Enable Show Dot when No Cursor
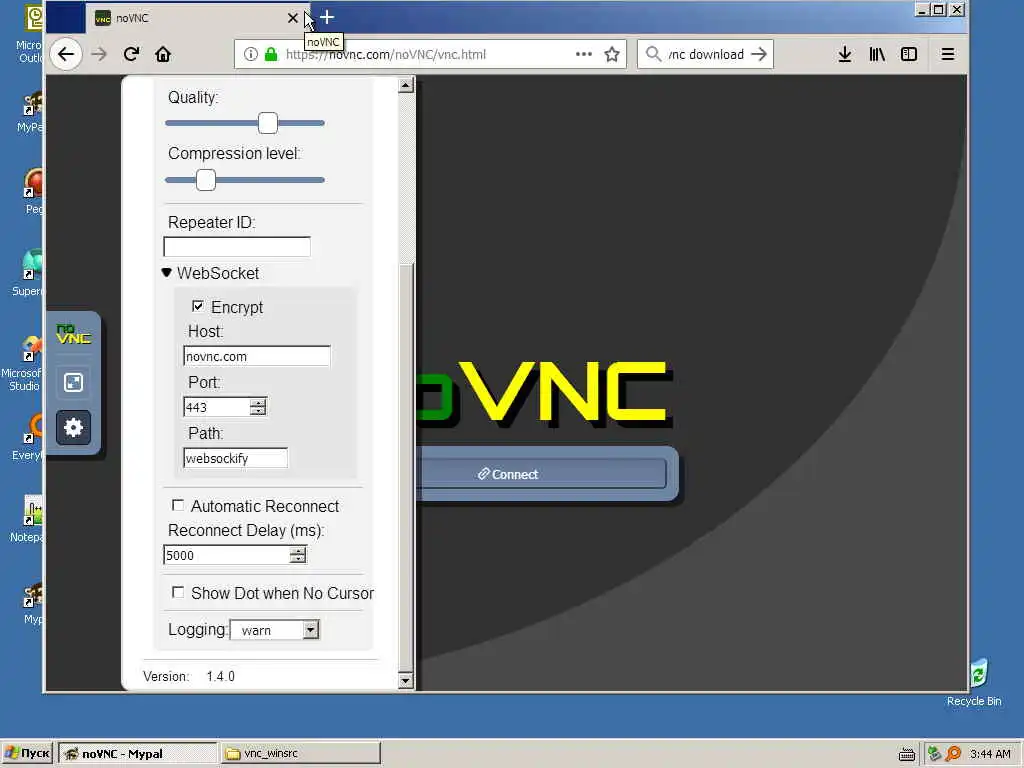The width and height of the screenshot is (1024, 768). pos(177,592)
